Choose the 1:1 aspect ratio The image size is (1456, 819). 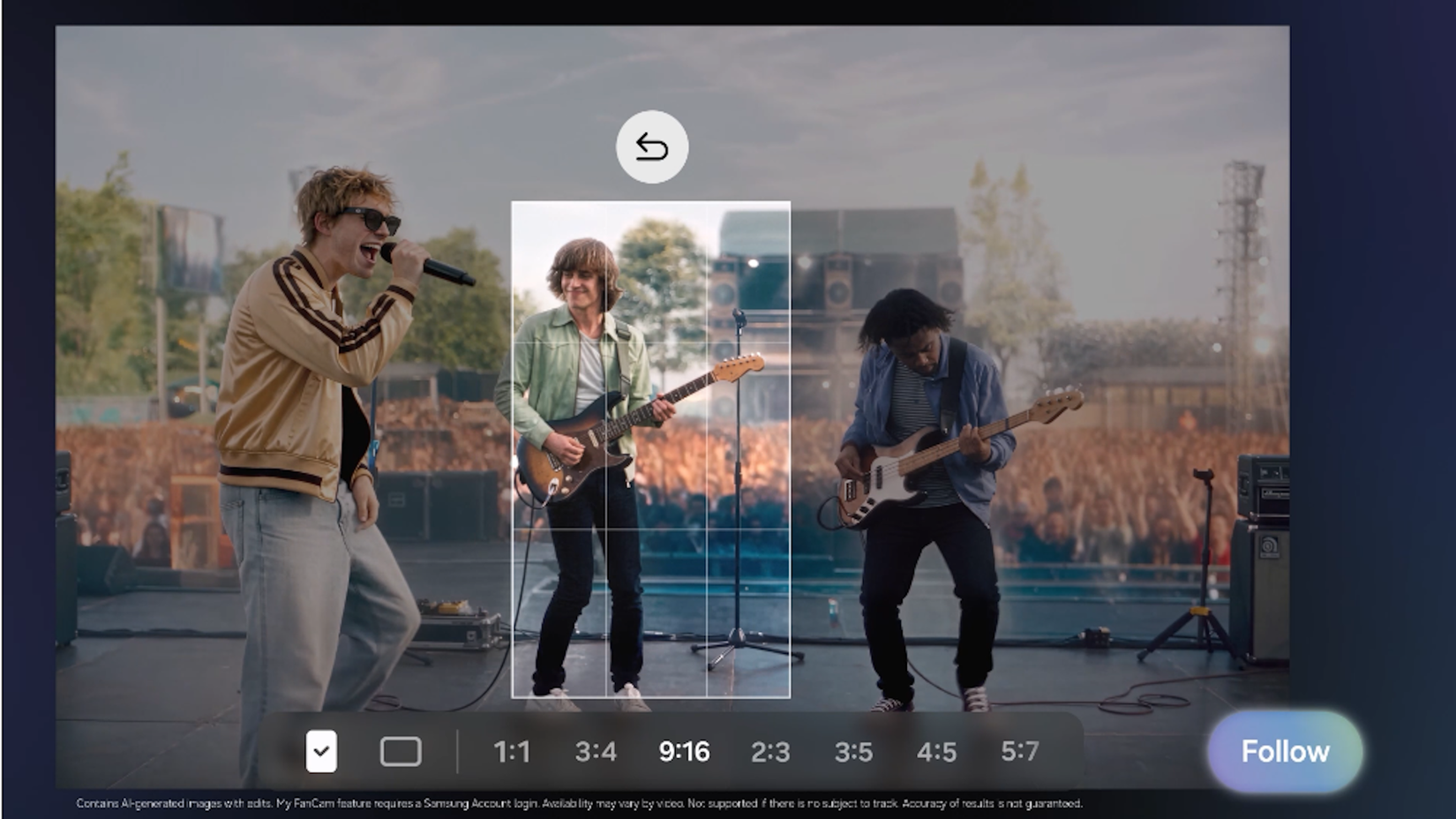point(512,752)
